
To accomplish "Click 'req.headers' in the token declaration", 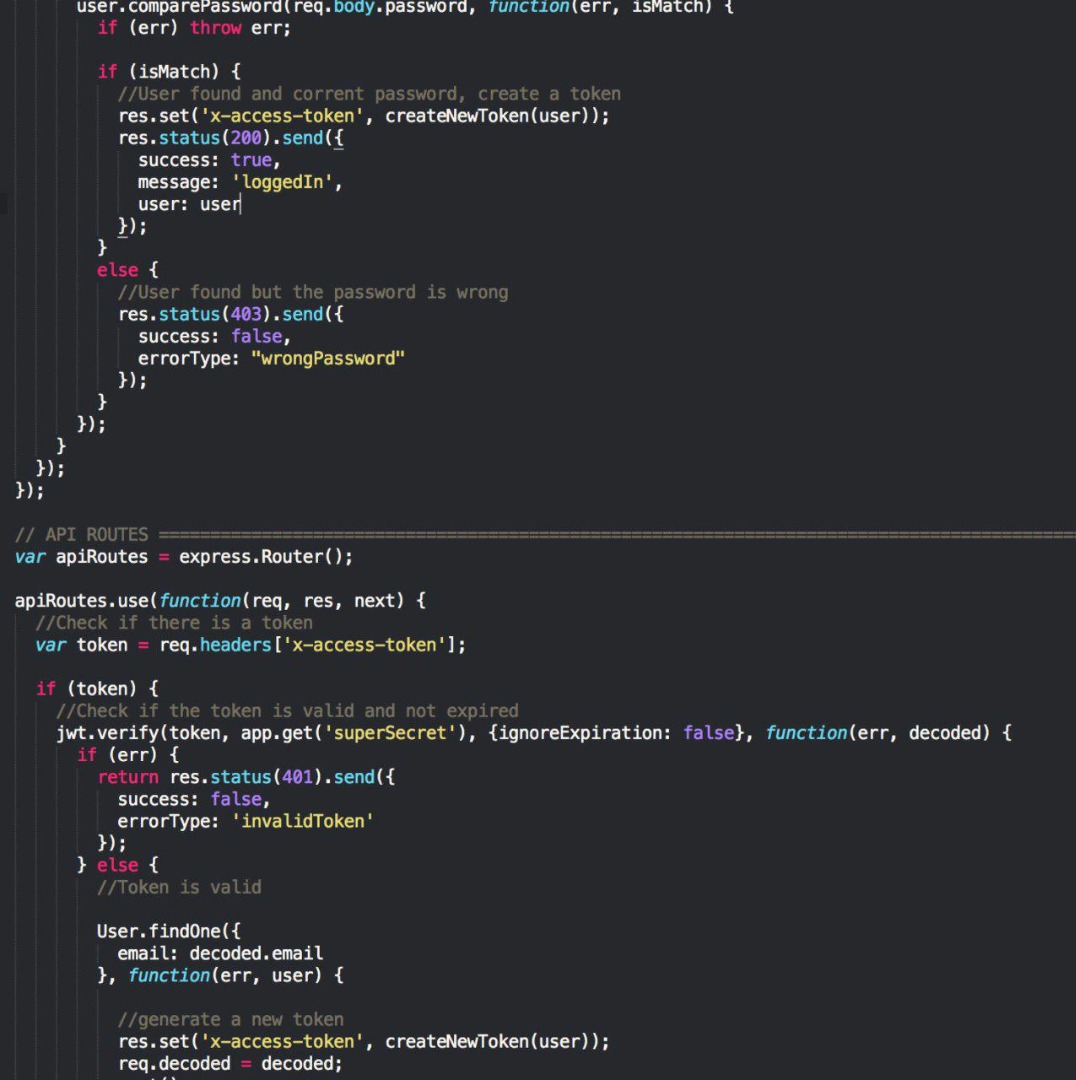I will point(215,645).
